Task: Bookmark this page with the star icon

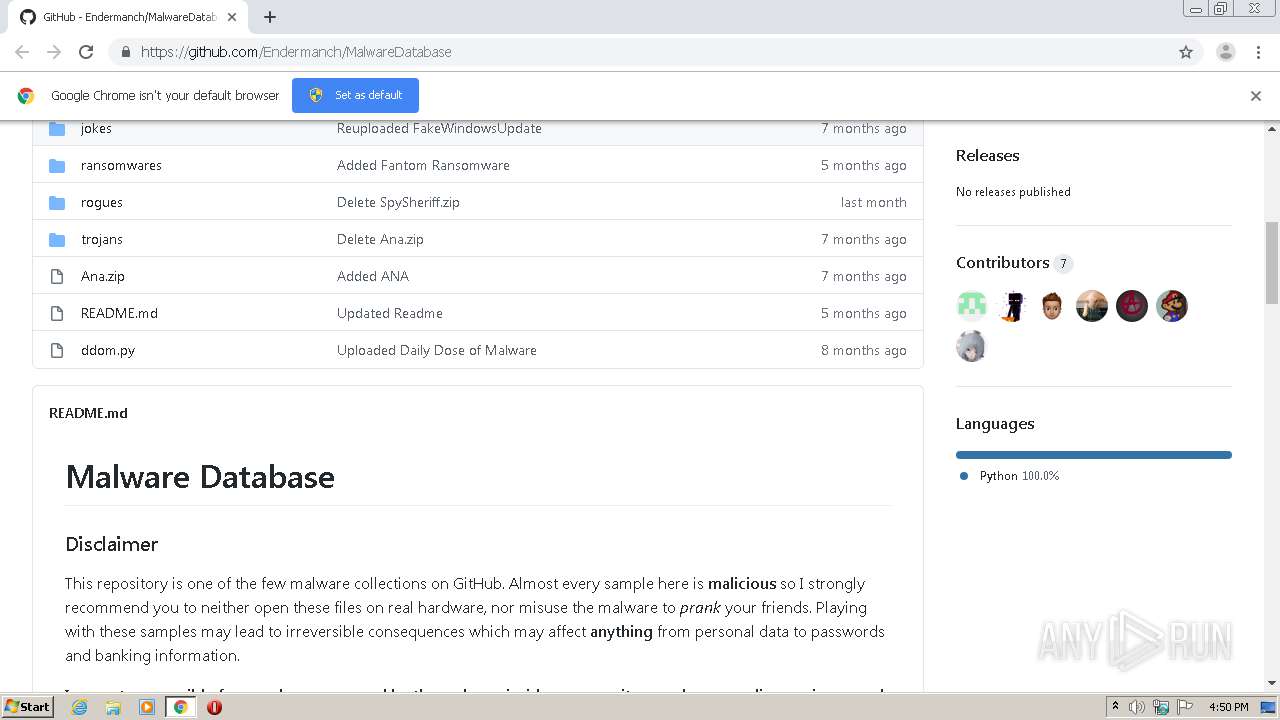Action: [x=1186, y=52]
